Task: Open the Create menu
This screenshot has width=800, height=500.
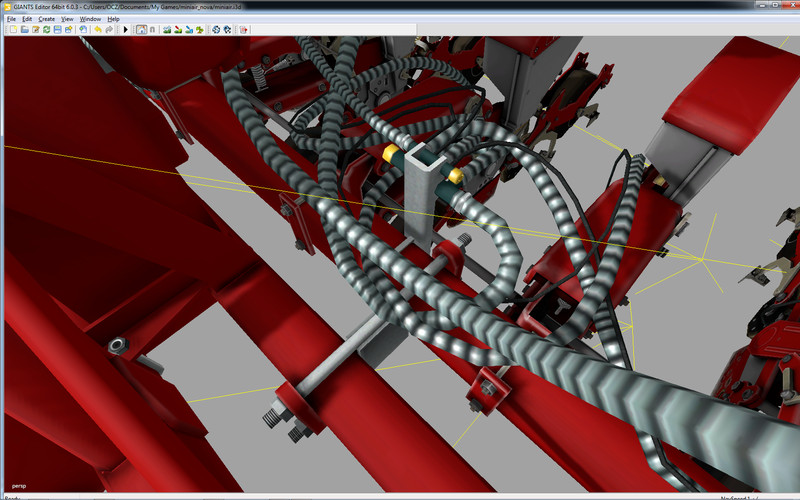Action: pyautogui.click(x=47, y=19)
